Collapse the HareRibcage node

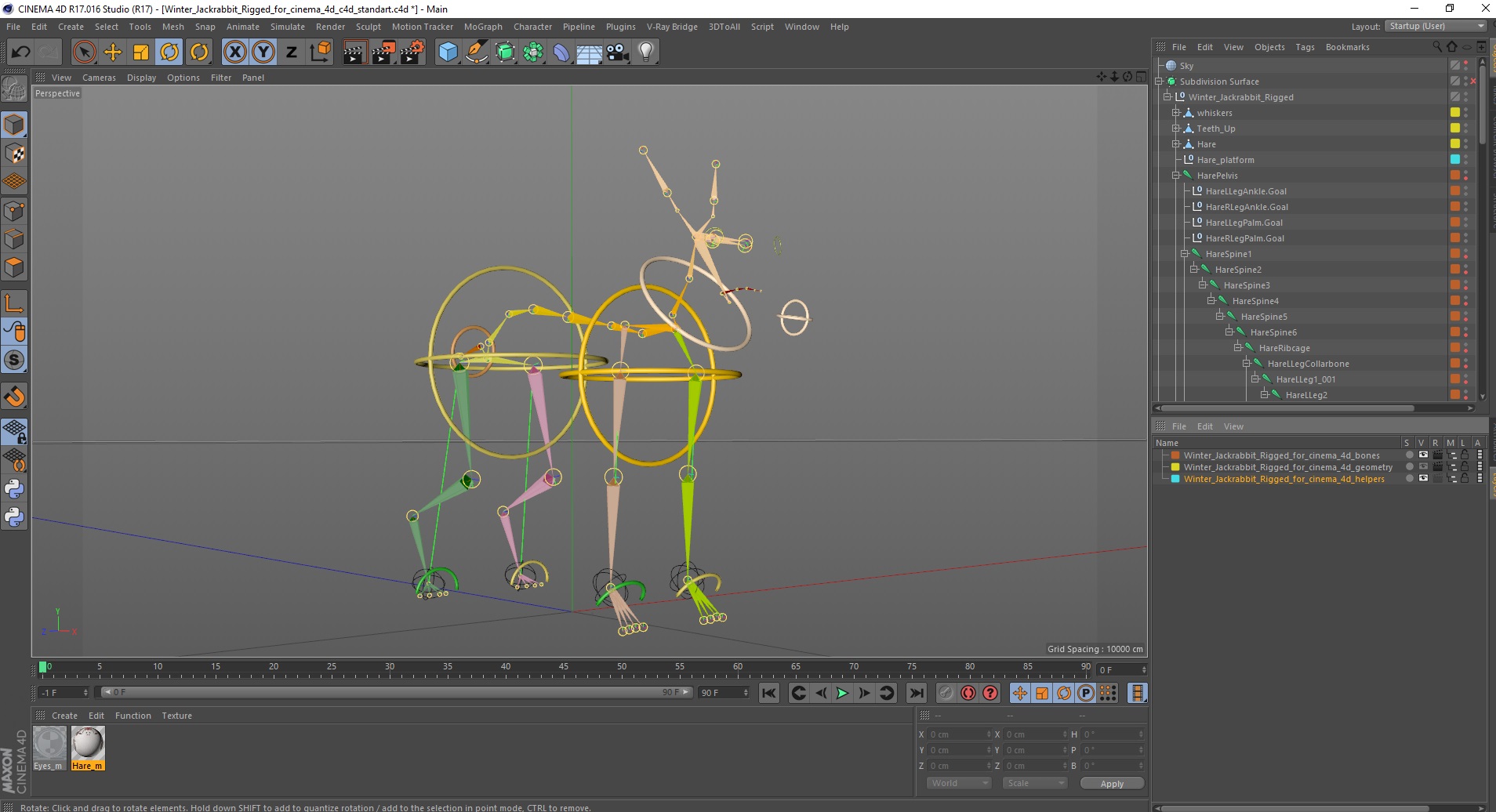[1237, 348]
